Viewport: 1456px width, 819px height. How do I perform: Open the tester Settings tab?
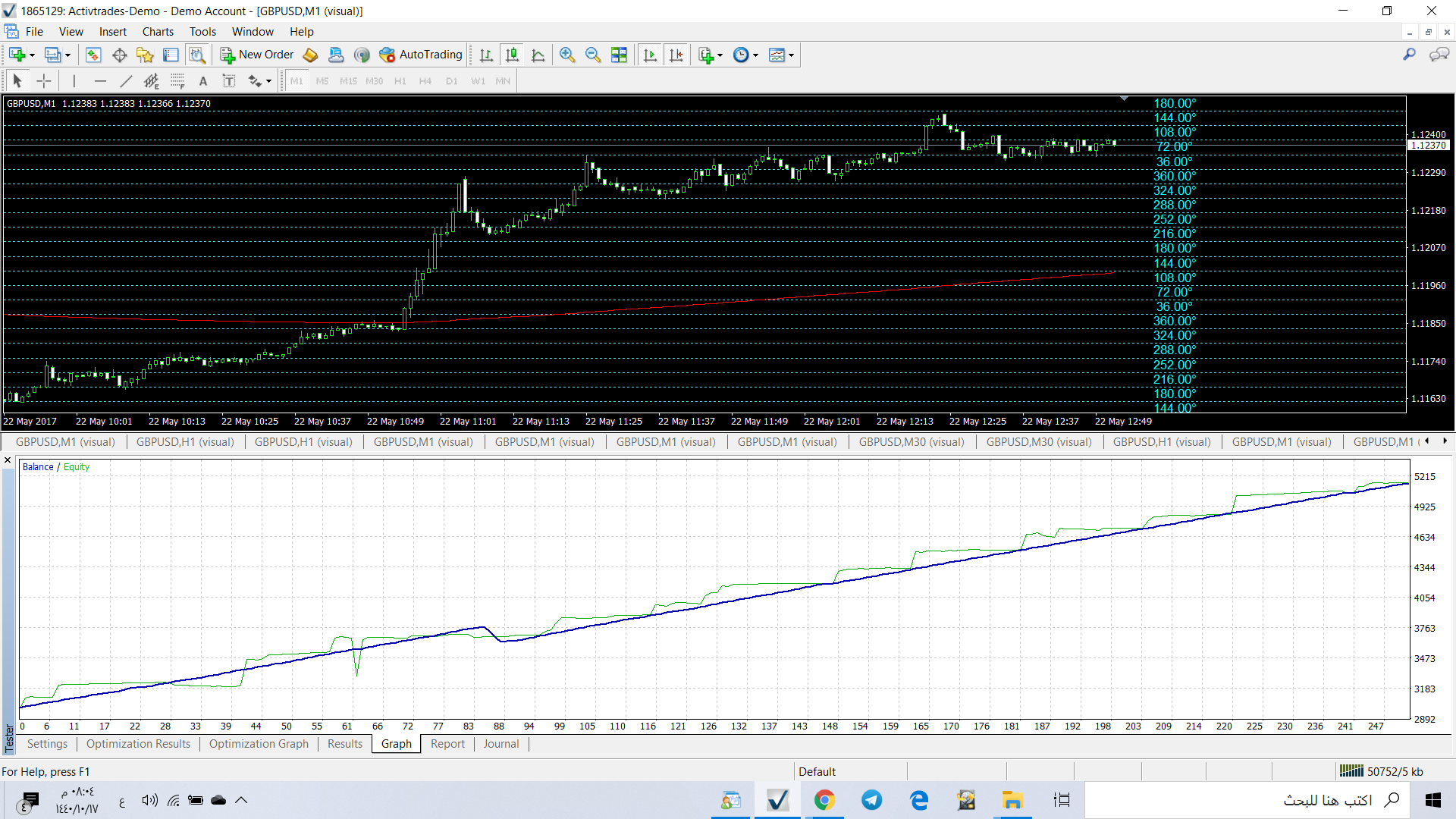pyautogui.click(x=47, y=744)
